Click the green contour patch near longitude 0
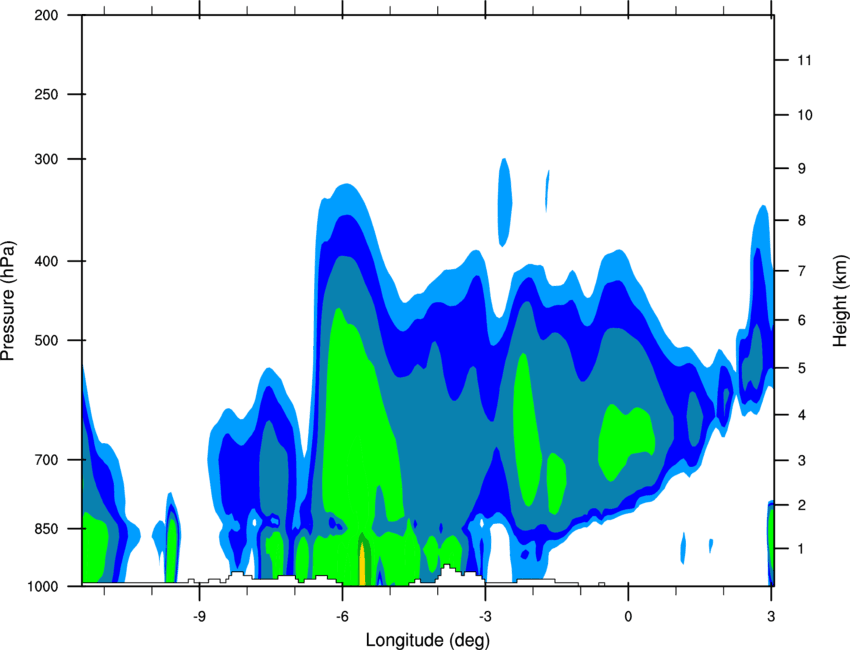 point(626,442)
